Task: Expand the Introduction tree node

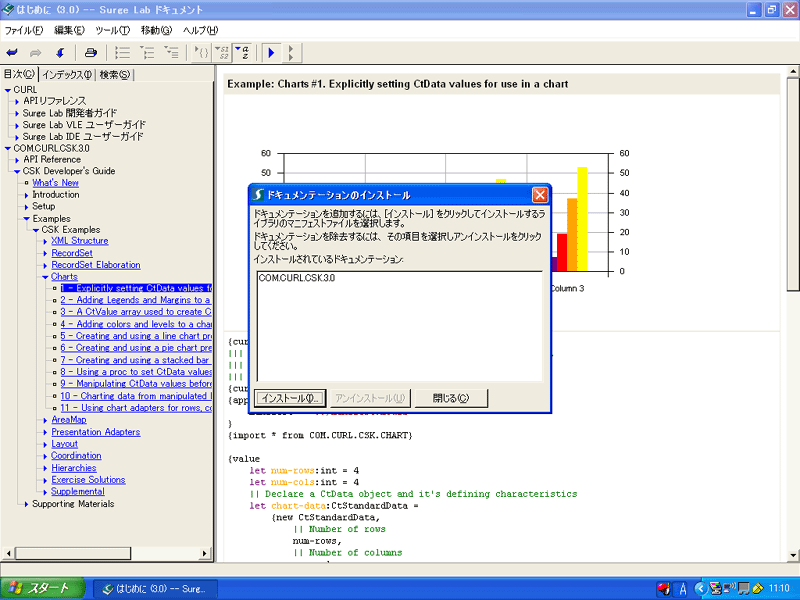Action: pos(27,195)
